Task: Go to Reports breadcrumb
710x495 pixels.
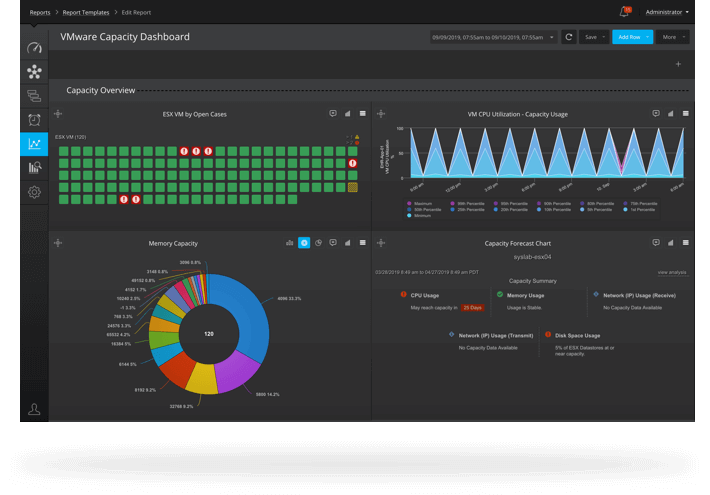Action: [40, 13]
